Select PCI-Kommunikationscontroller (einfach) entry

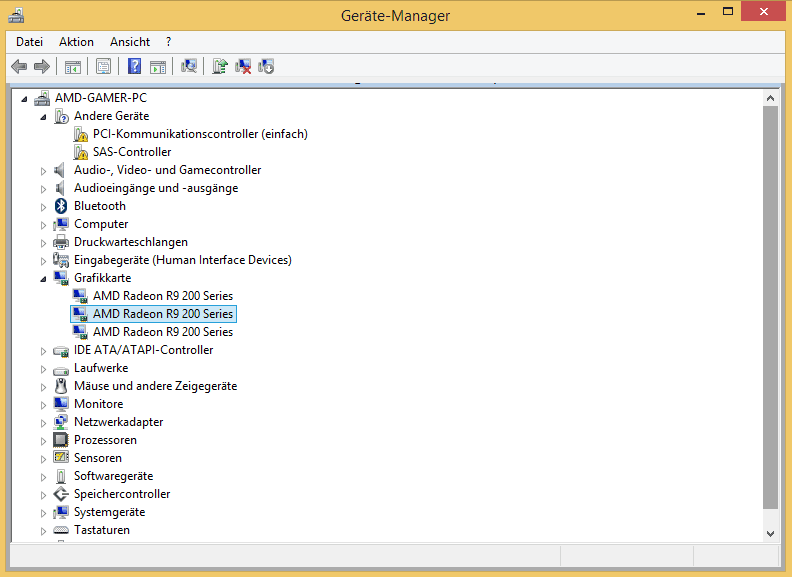[200, 134]
